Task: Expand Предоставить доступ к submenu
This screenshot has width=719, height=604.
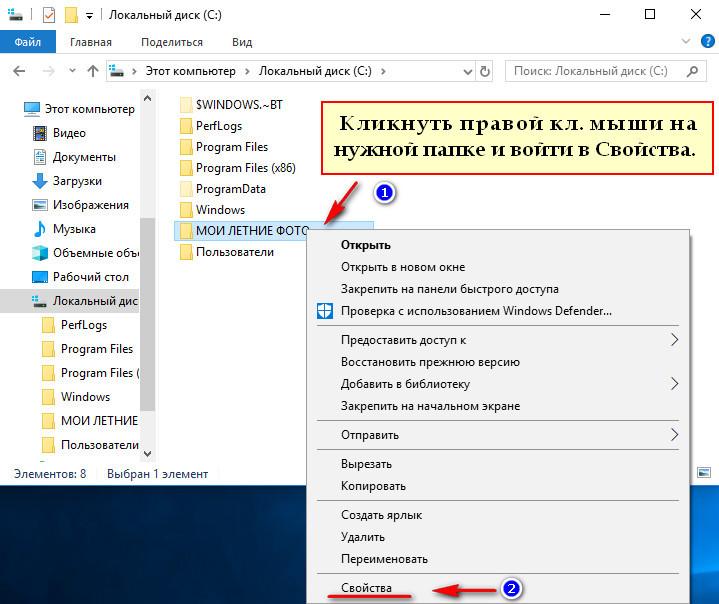Action: (498, 340)
